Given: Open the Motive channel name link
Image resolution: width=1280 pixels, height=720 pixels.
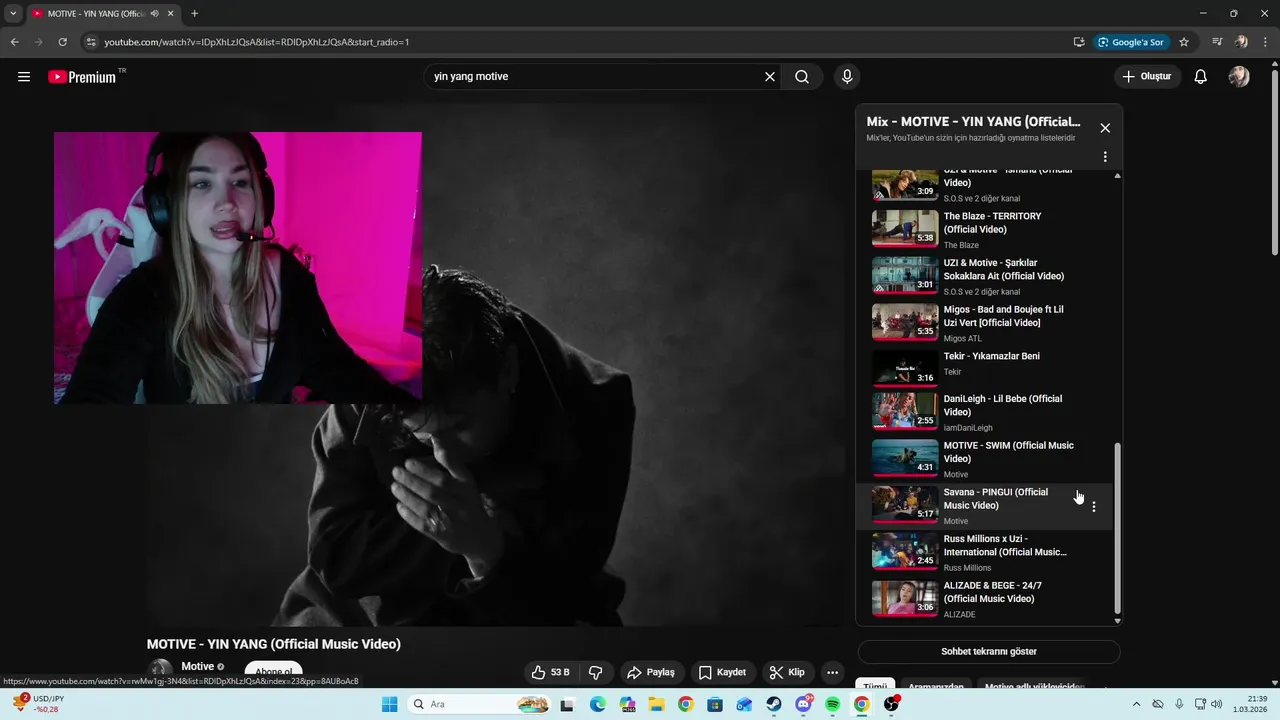Looking at the screenshot, I should [197, 667].
